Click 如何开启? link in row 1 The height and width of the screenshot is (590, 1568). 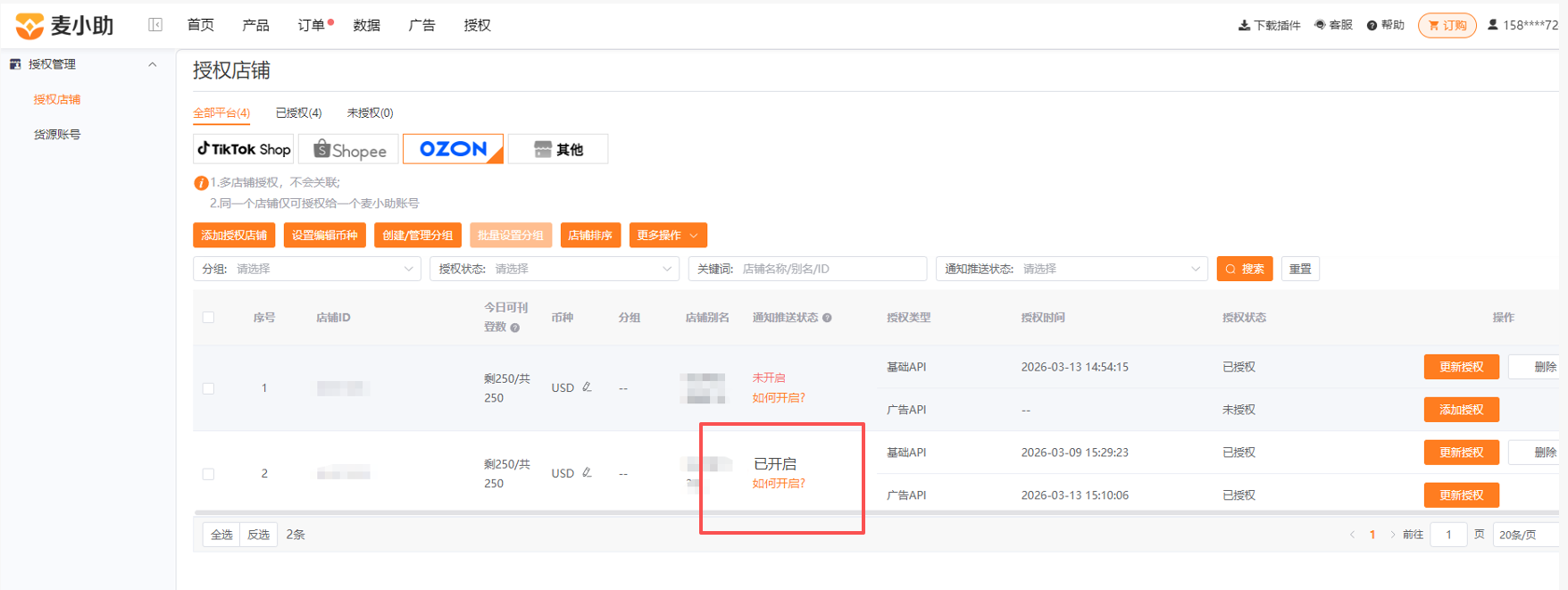(x=779, y=398)
